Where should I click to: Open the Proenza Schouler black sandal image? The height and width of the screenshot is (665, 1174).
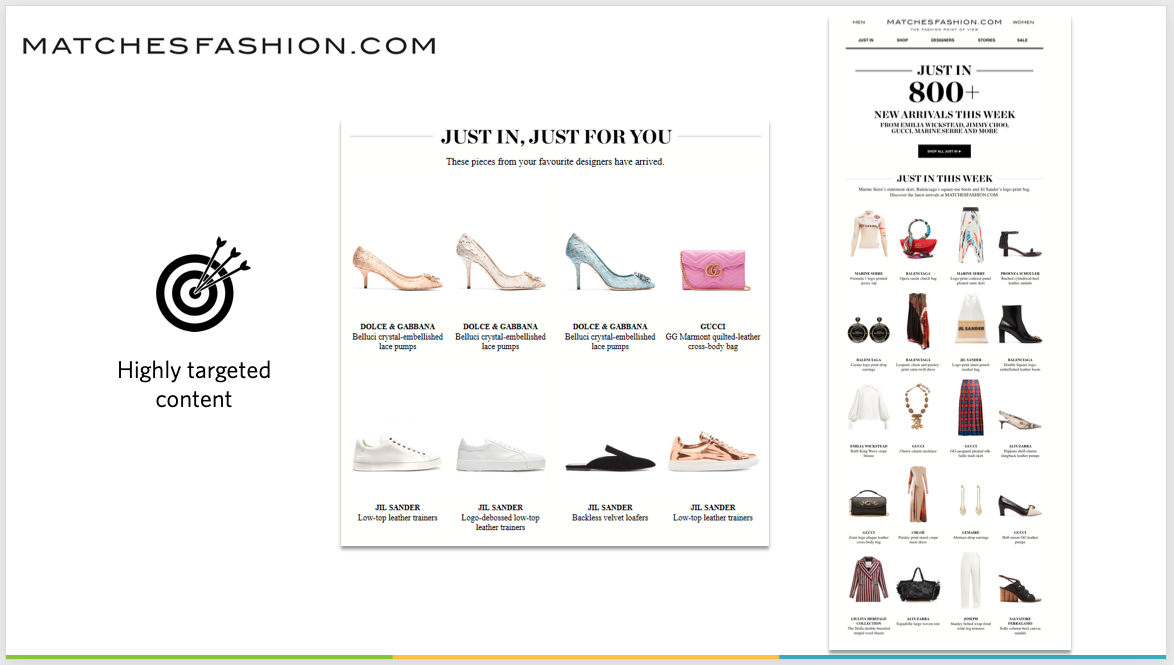pyautogui.click(x=1020, y=244)
